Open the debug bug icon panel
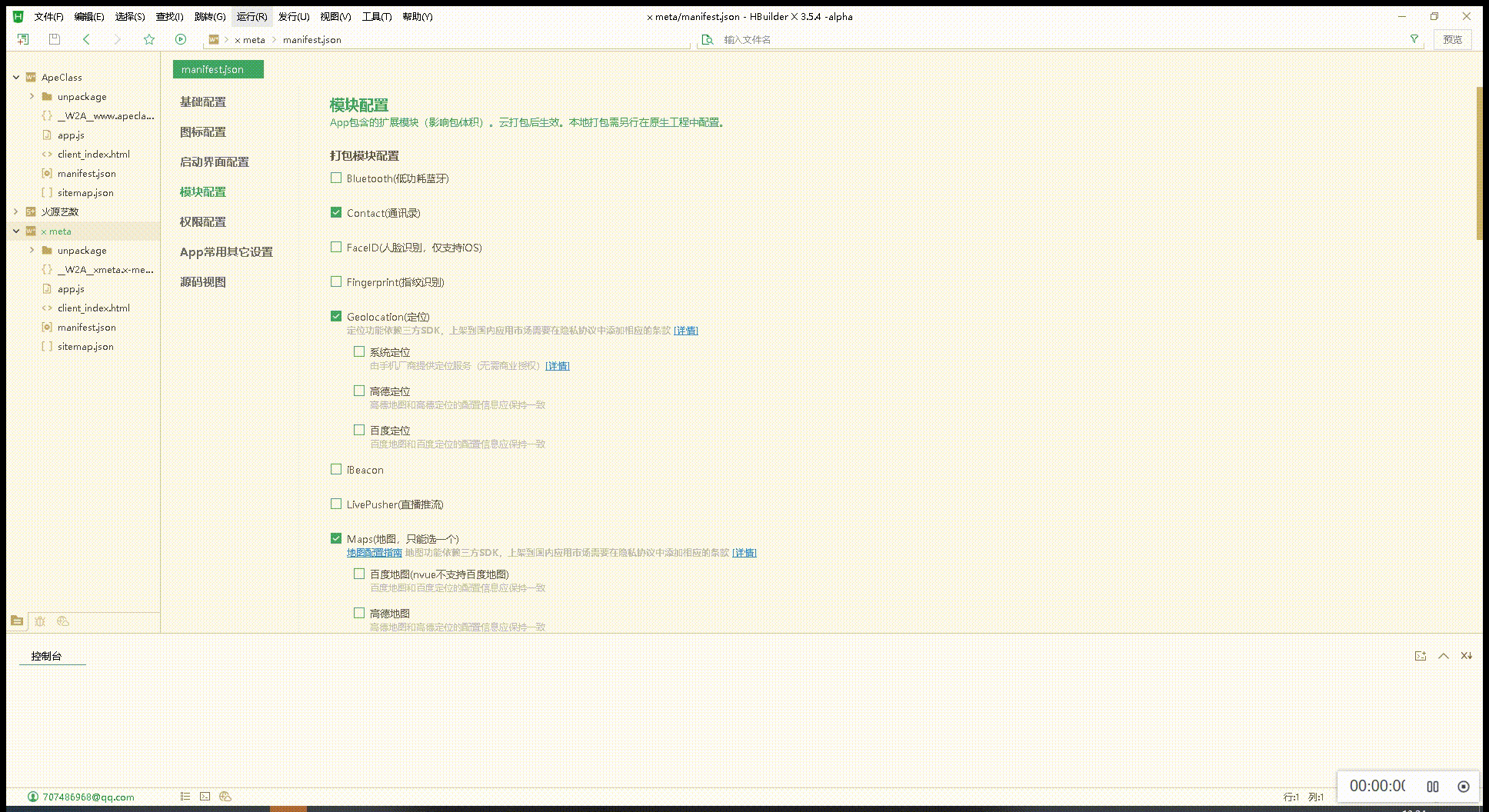The height and width of the screenshot is (812, 1489). pos(40,621)
